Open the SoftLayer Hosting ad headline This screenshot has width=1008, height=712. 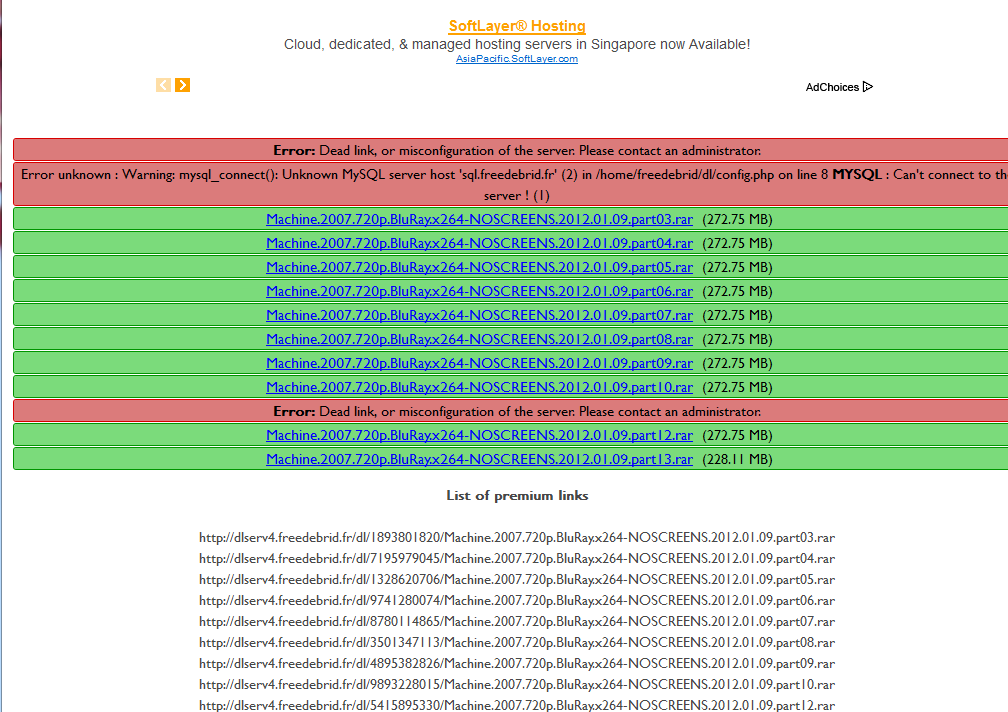(x=517, y=26)
